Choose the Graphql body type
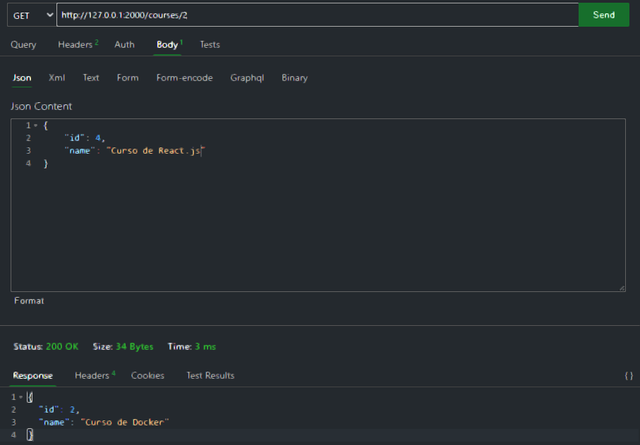This screenshot has height=445, width=640. click(x=247, y=78)
